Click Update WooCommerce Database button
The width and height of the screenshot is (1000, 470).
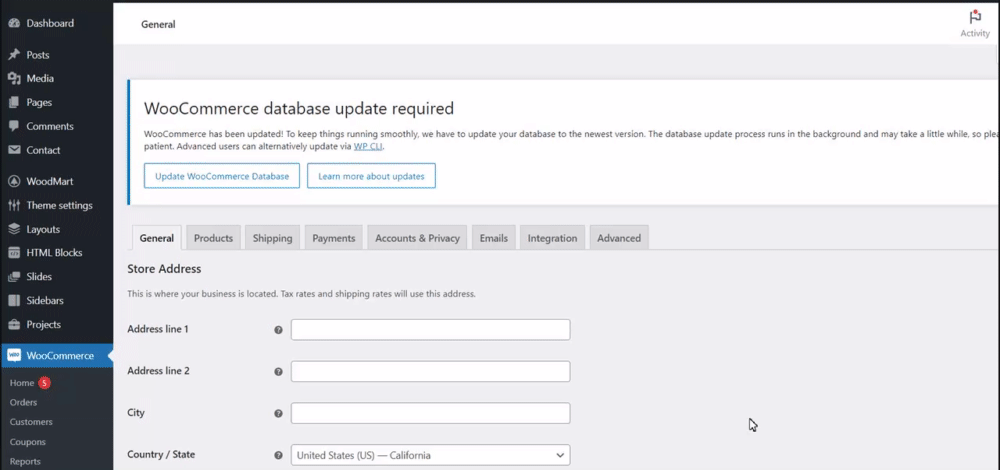[222, 176]
